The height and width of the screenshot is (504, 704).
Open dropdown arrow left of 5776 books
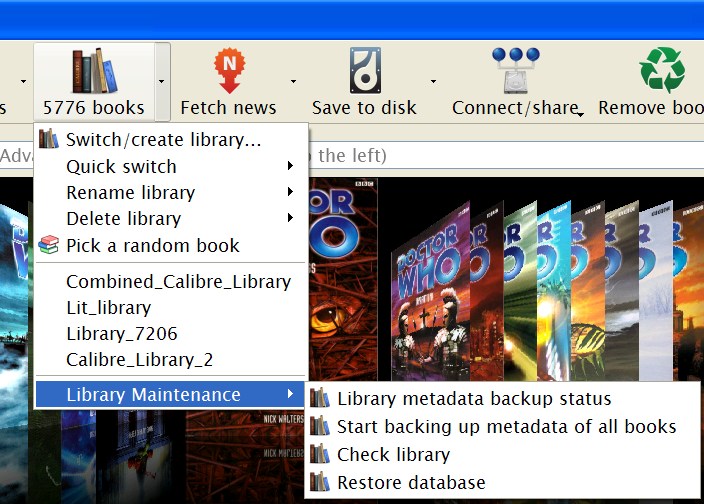click(x=23, y=82)
